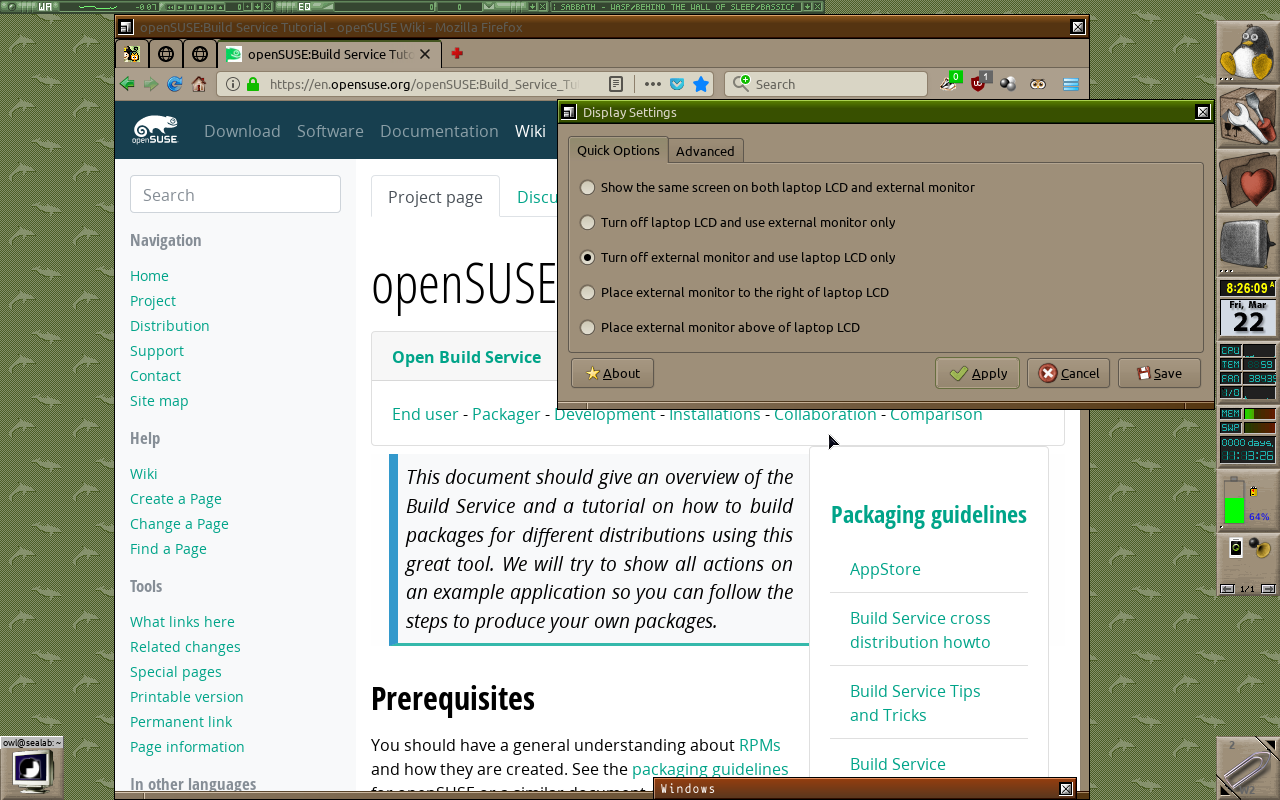
Task: Open the Advanced tab in Display Settings
Action: [705, 151]
